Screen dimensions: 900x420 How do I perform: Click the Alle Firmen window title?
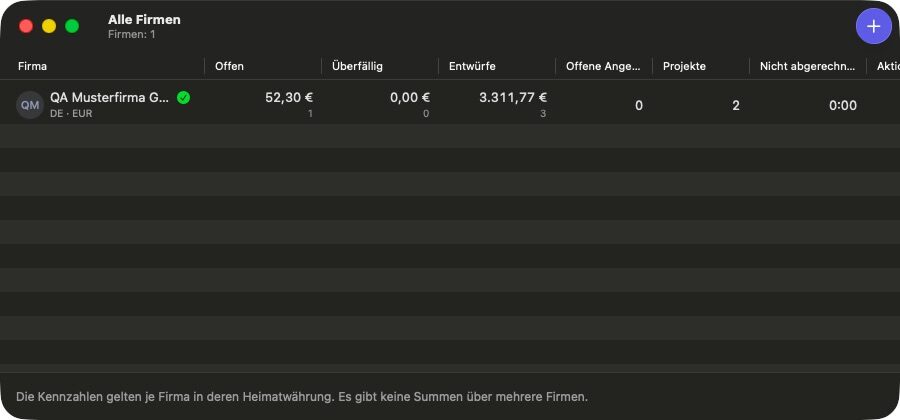[x=144, y=20]
